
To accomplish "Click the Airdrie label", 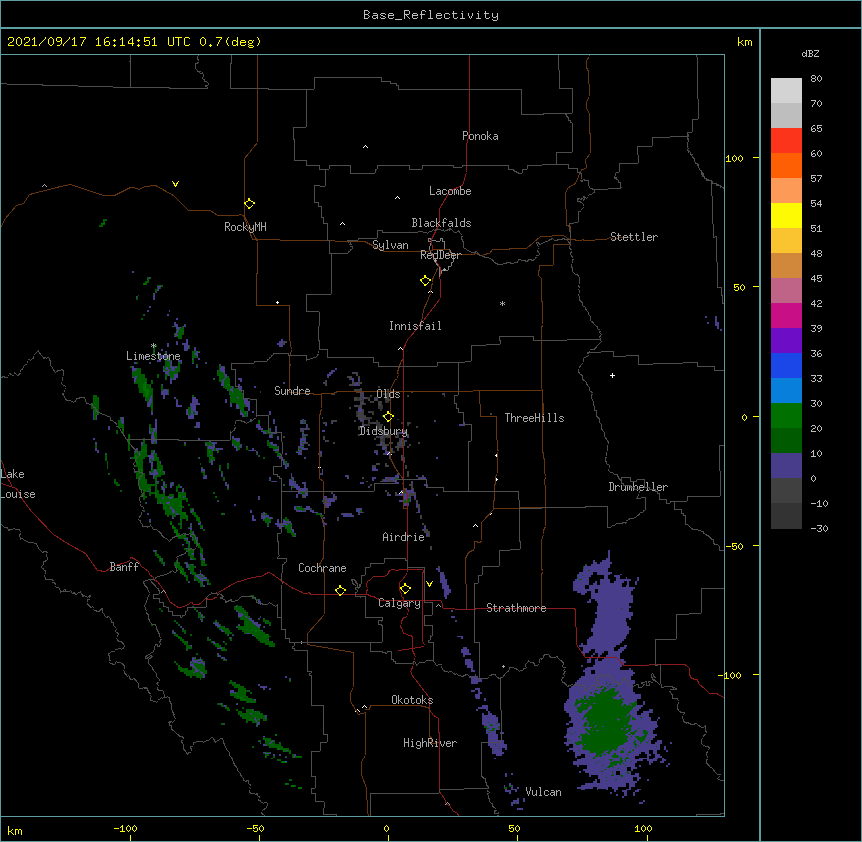I will 403,537.
